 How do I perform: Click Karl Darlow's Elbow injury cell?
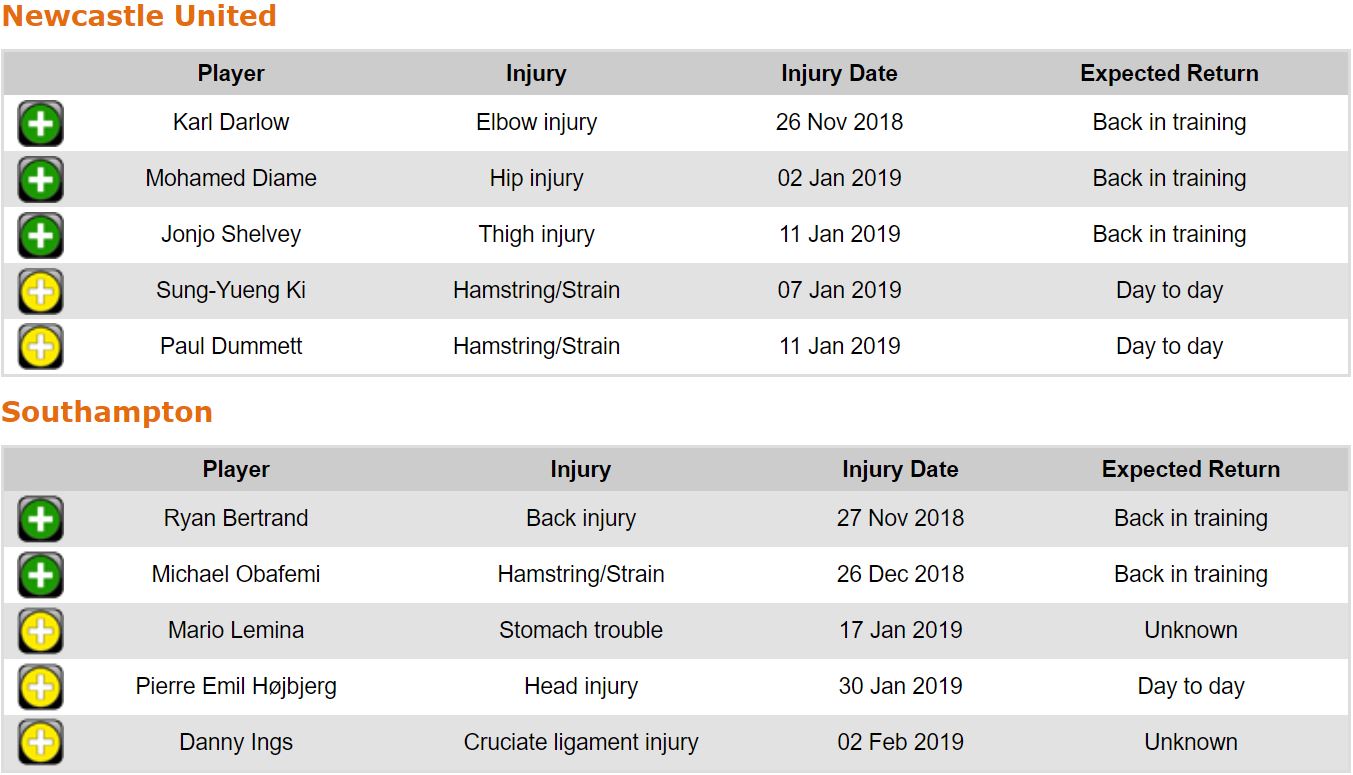(536, 122)
